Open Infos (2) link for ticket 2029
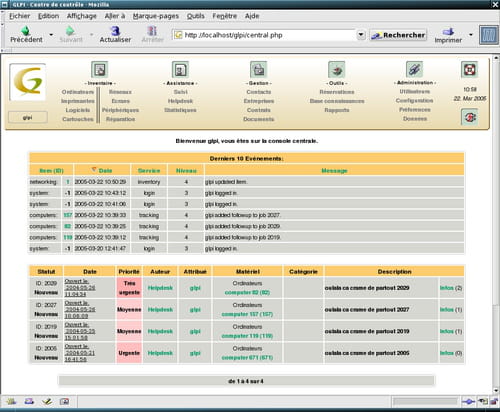This screenshot has width=500, height=412. point(451,288)
